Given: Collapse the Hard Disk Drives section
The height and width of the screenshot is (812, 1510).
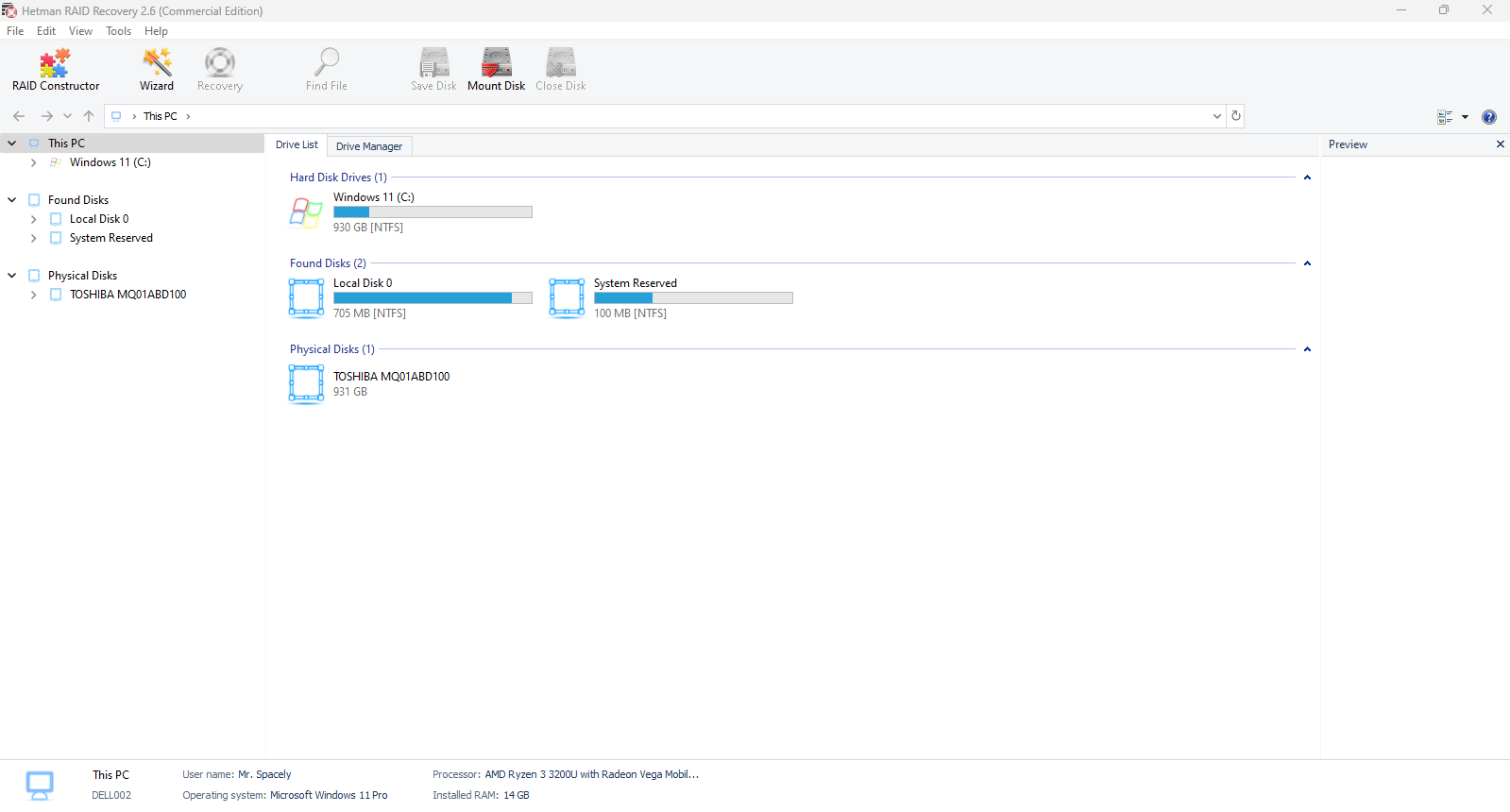Looking at the screenshot, I should click(1307, 178).
